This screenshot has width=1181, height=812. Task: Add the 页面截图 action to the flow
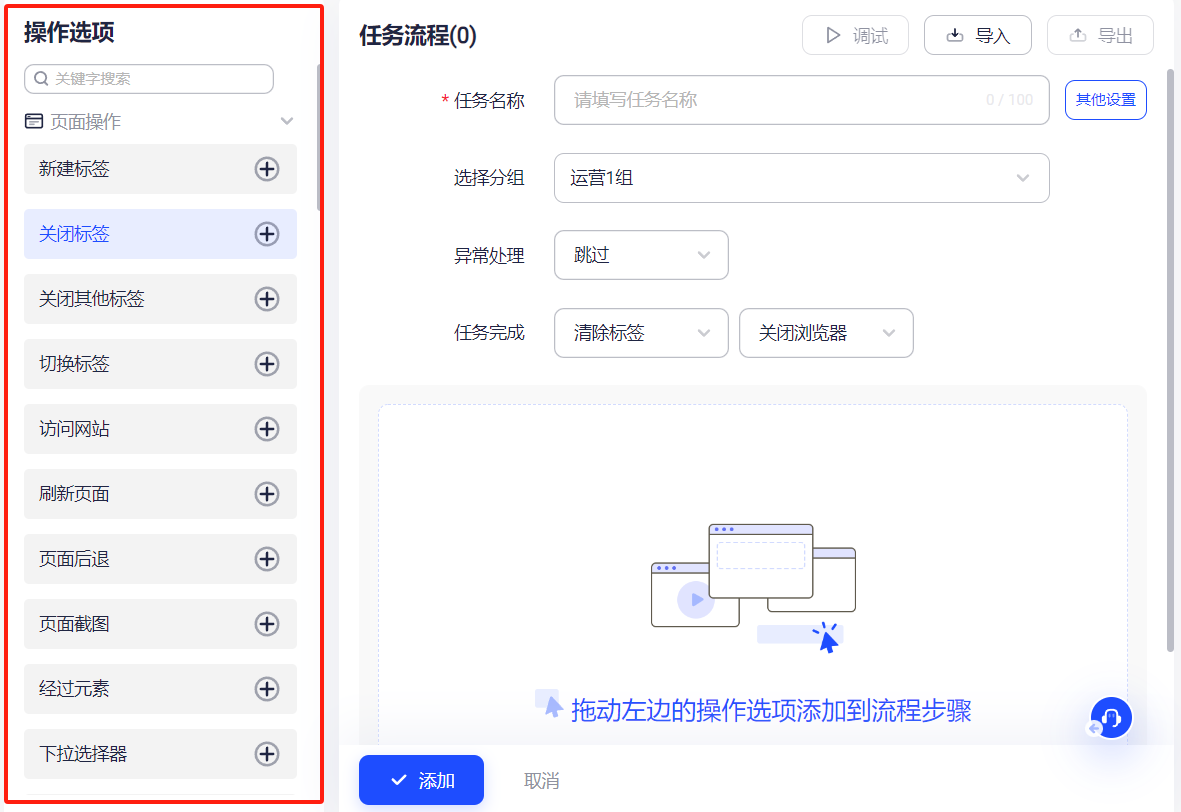click(x=267, y=624)
